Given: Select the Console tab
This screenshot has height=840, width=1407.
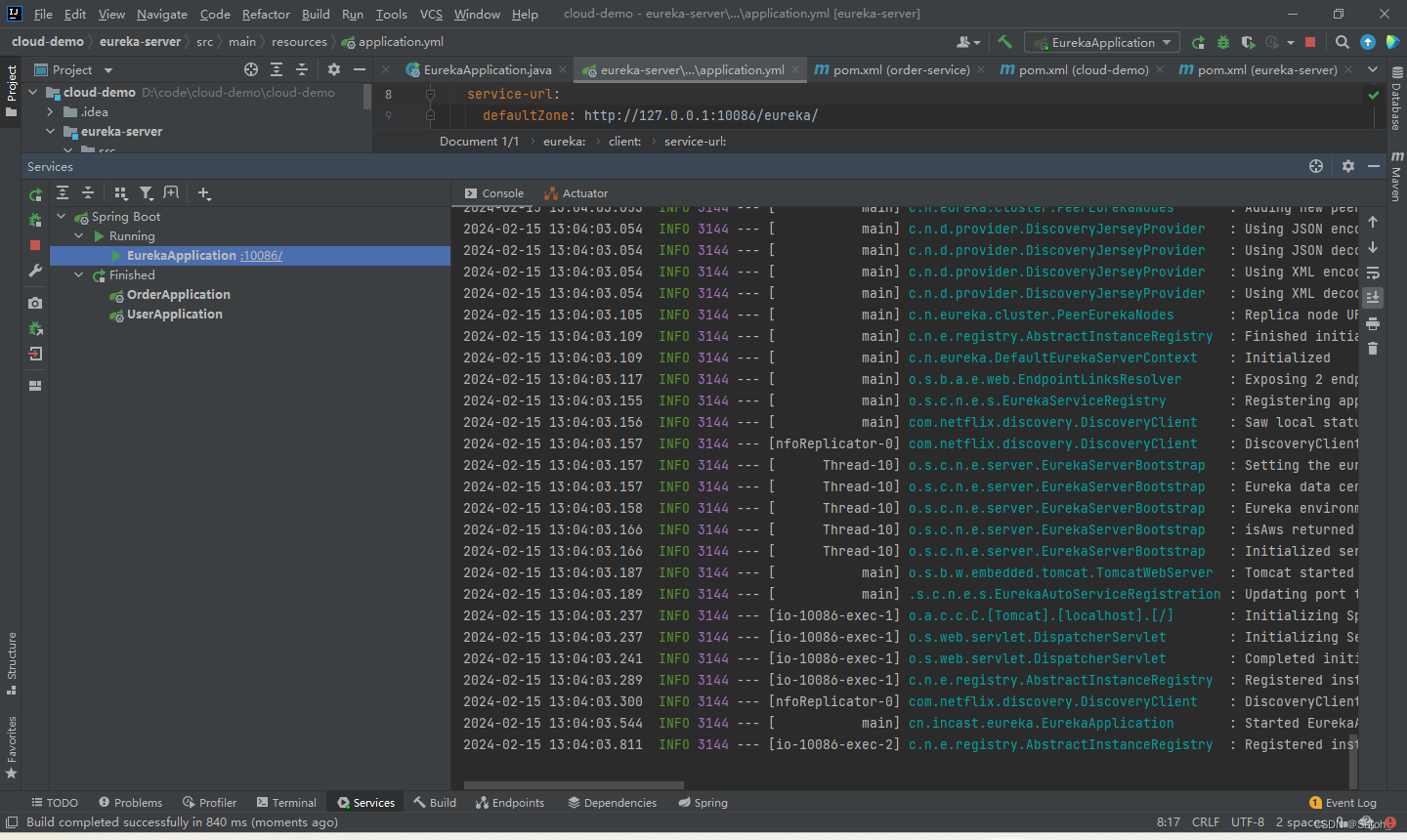Looking at the screenshot, I should [494, 193].
